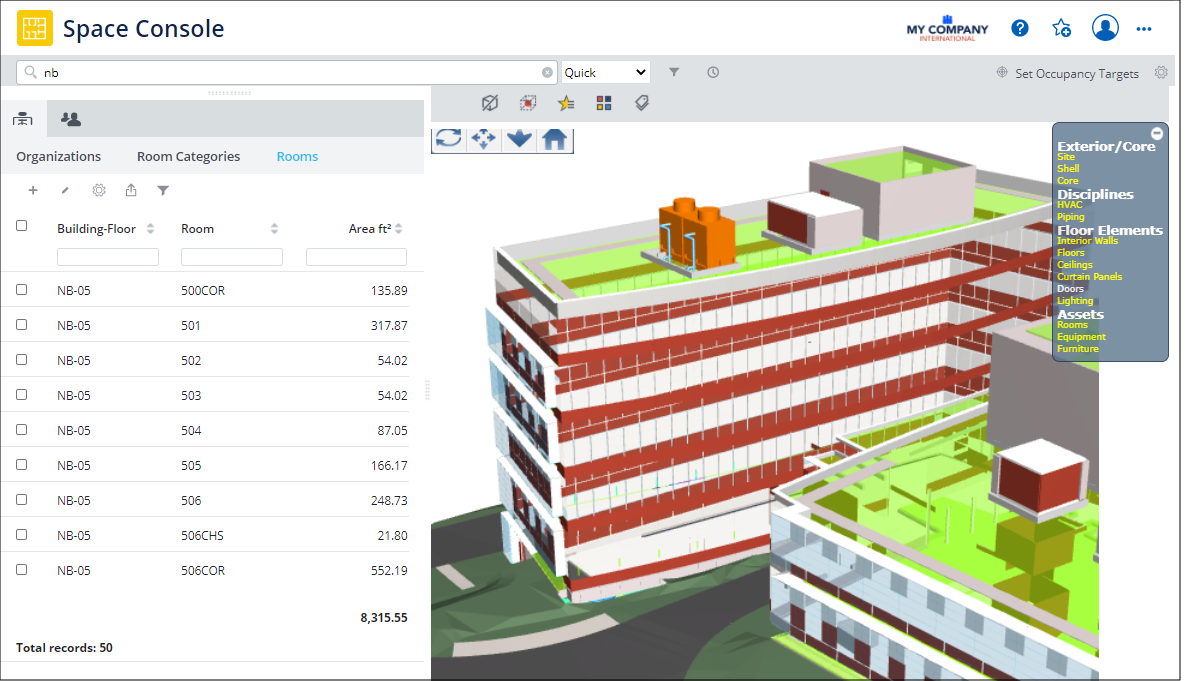This screenshot has height=681, width=1190.
Task: Click the Room column filter field
Action: 231,257
